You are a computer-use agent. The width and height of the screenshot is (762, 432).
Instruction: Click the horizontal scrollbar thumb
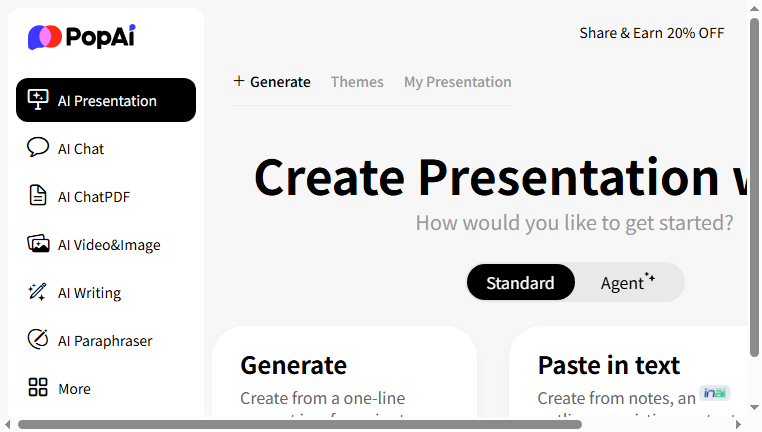[x=300, y=425]
